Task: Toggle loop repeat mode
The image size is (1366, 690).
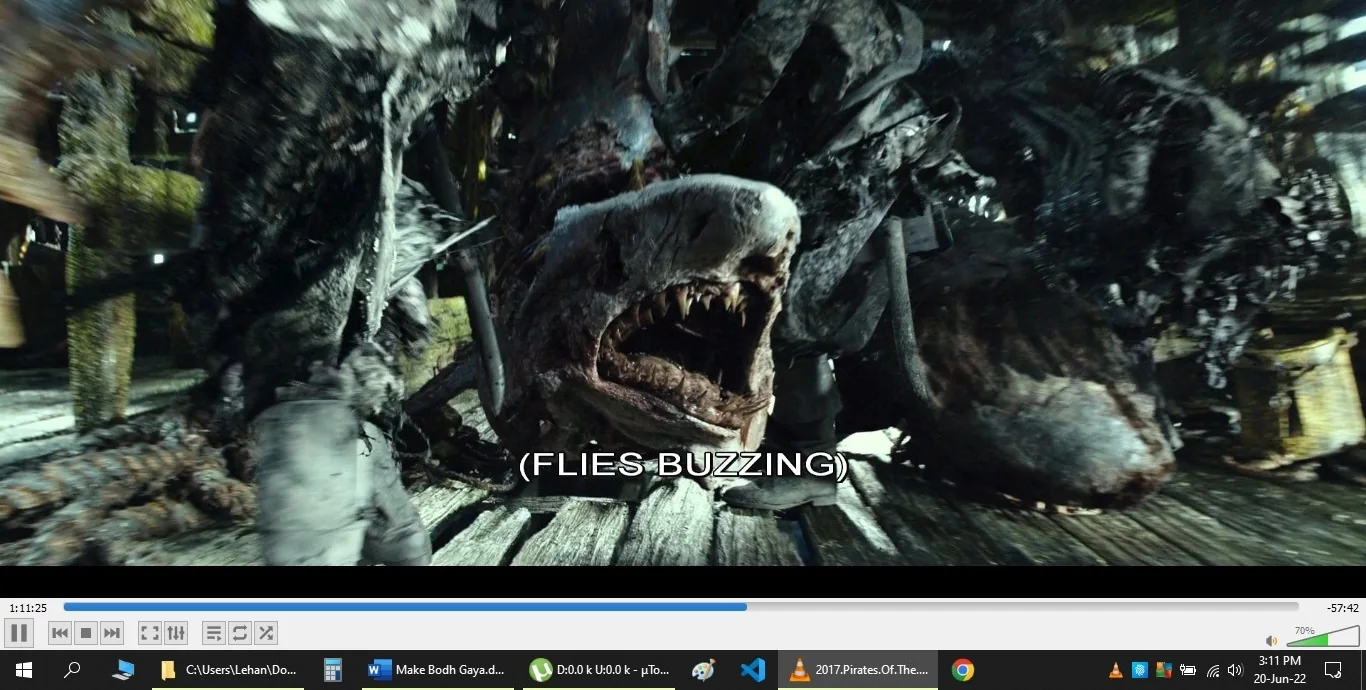Action: pyautogui.click(x=240, y=633)
